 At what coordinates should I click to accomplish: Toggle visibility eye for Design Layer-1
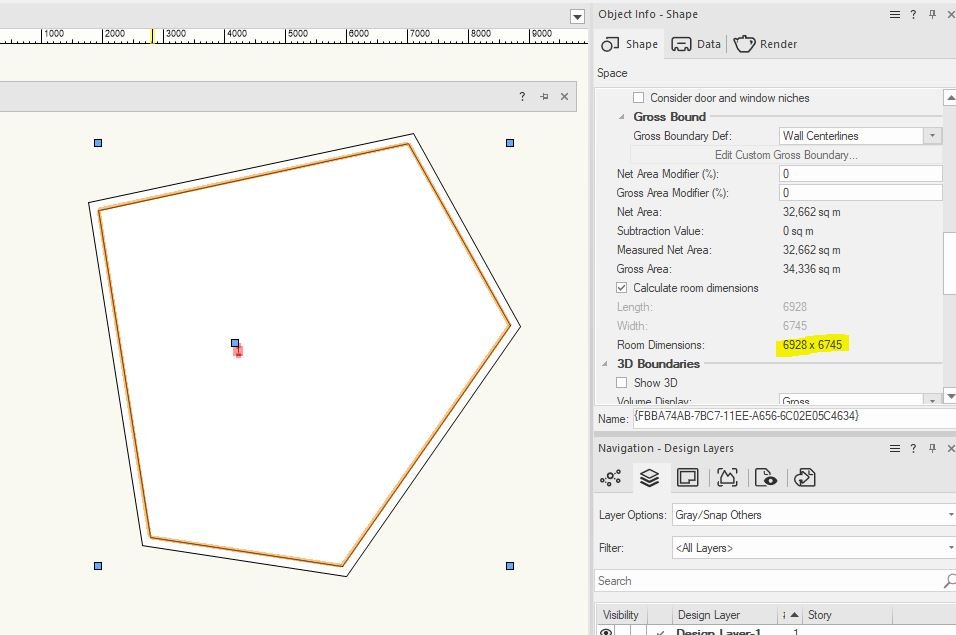click(607, 632)
